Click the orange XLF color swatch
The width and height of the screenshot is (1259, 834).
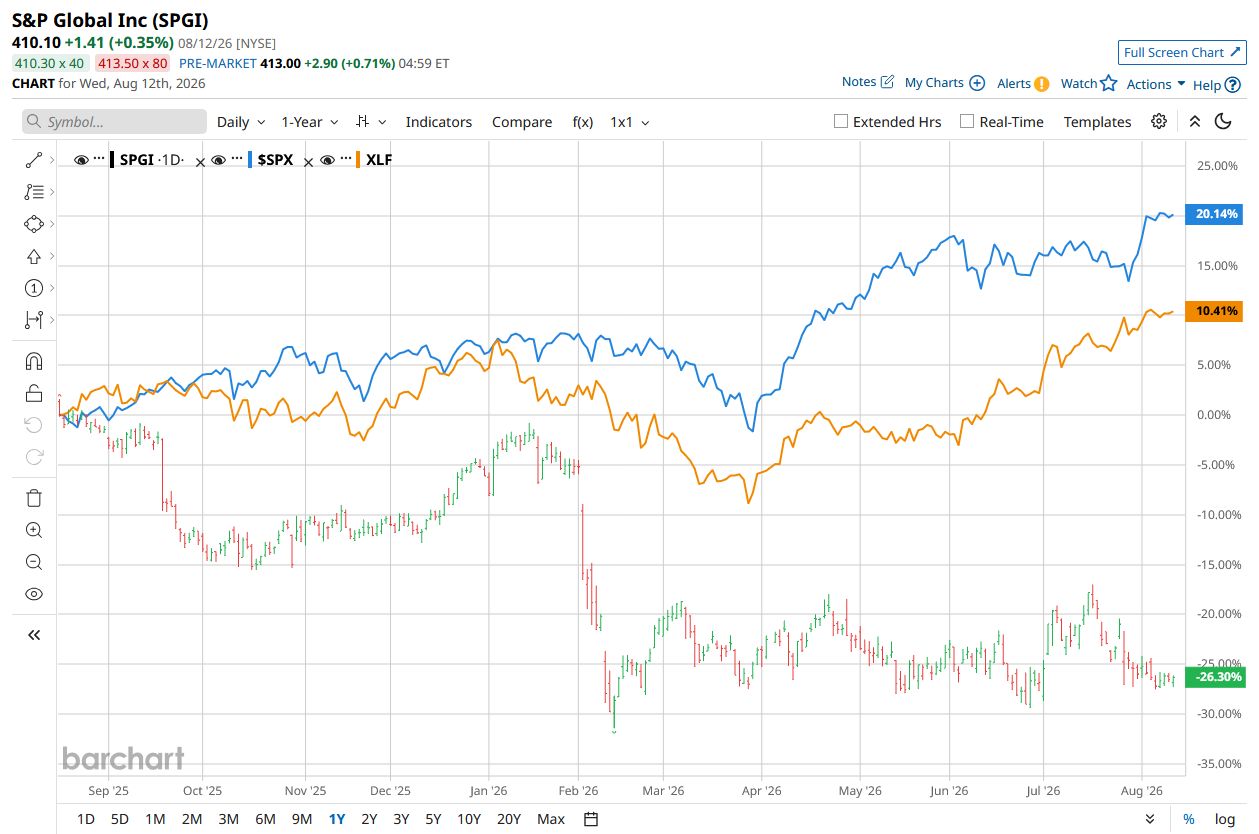[x=358, y=159]
